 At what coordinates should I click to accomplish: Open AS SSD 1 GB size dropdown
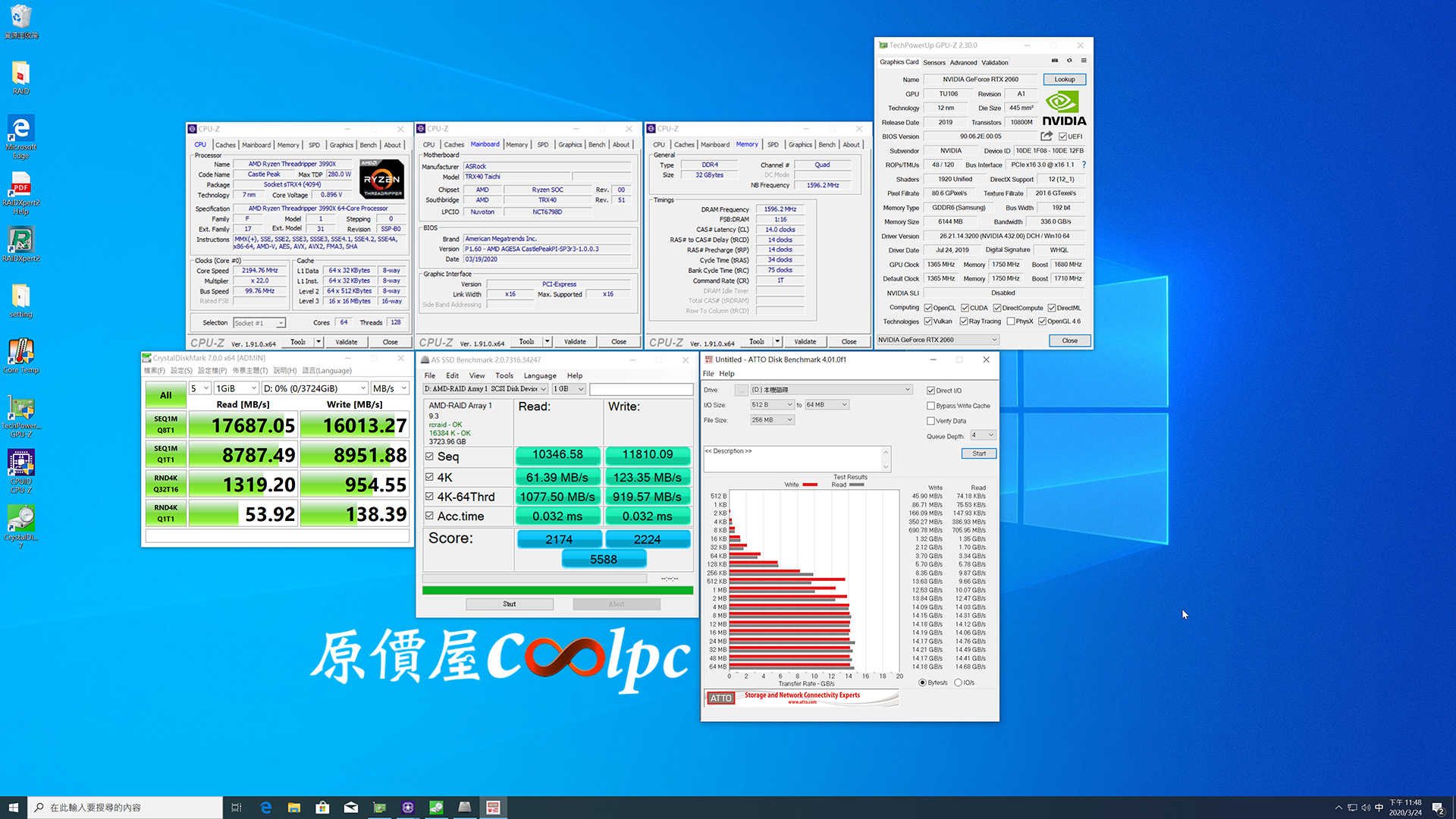click(x=569, y=389)
